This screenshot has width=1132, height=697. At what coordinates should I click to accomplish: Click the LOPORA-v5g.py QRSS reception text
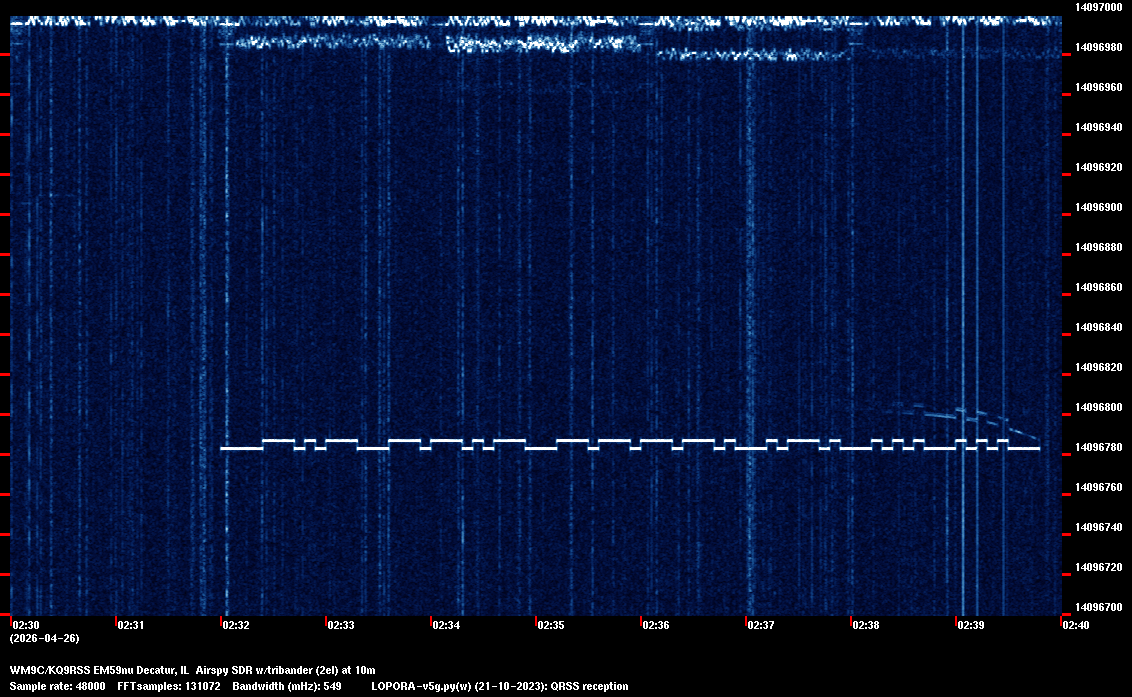[499, 686]
